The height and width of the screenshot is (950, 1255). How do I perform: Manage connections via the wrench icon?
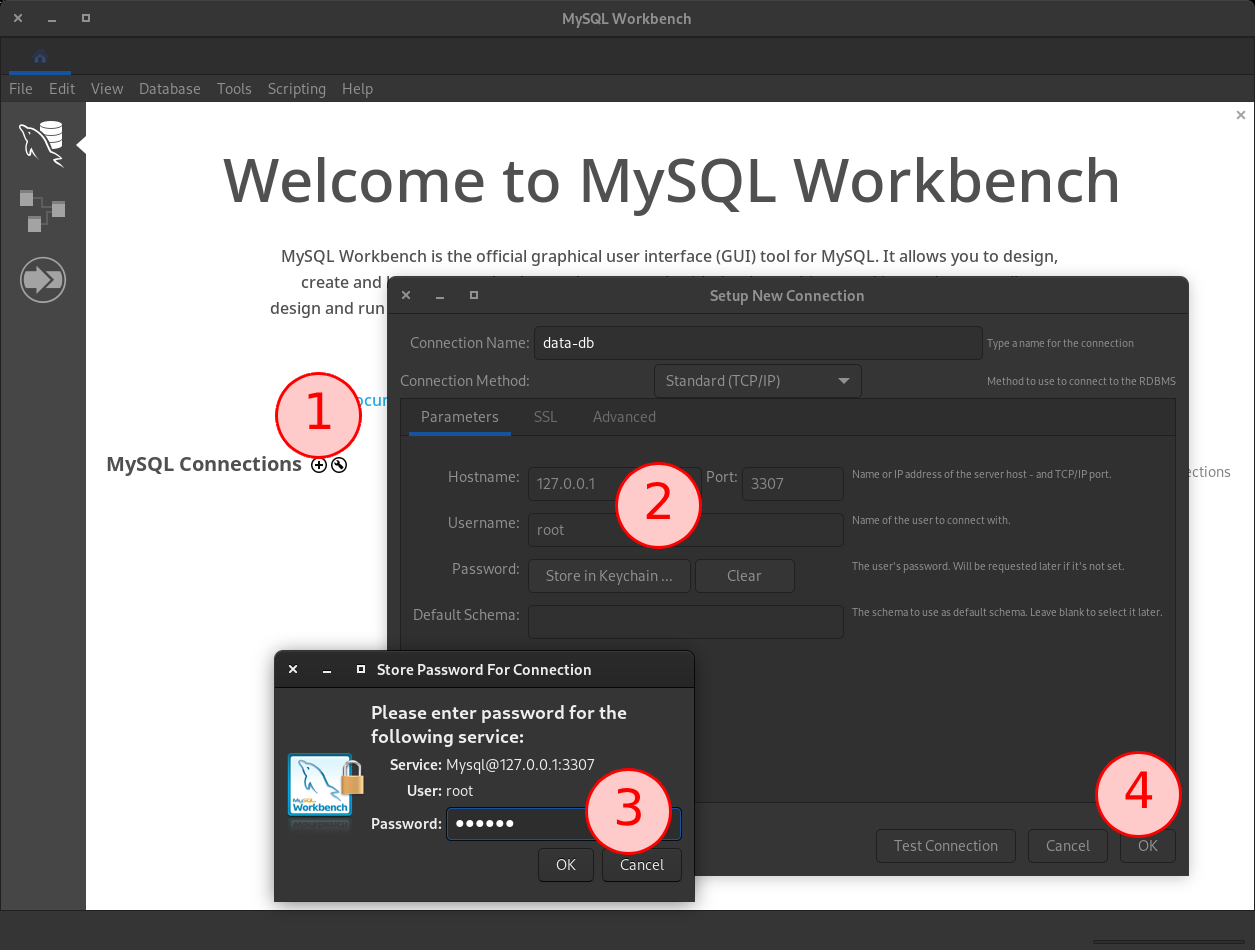point(338,464)
